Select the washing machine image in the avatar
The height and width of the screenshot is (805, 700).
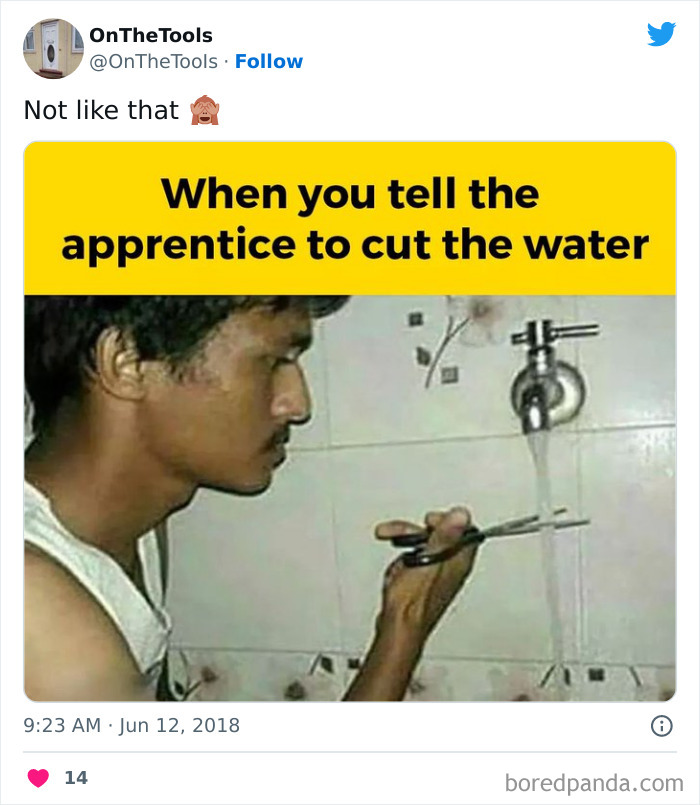pos(52,47)
